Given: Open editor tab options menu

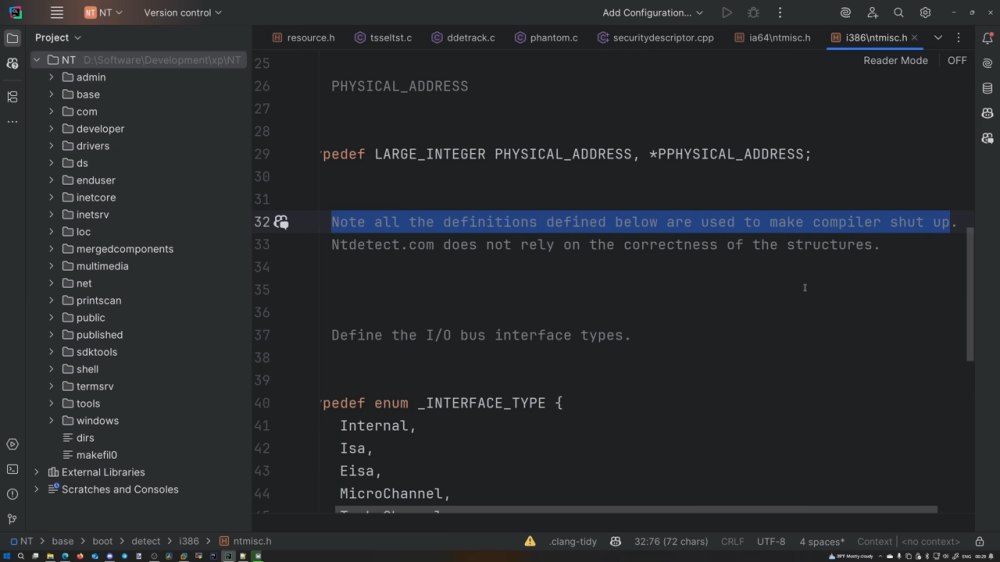Looking at the screenshot, I should click(x=958, y=38).
